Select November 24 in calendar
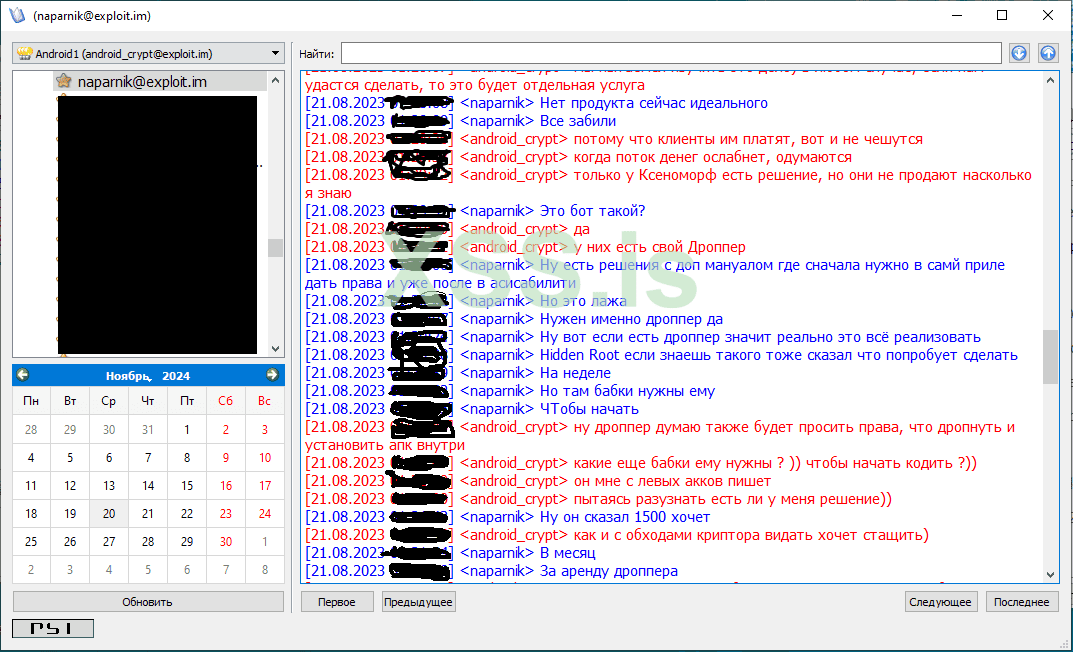The width and height of the screenshot is (1073, 652). (x=265, y=513)
